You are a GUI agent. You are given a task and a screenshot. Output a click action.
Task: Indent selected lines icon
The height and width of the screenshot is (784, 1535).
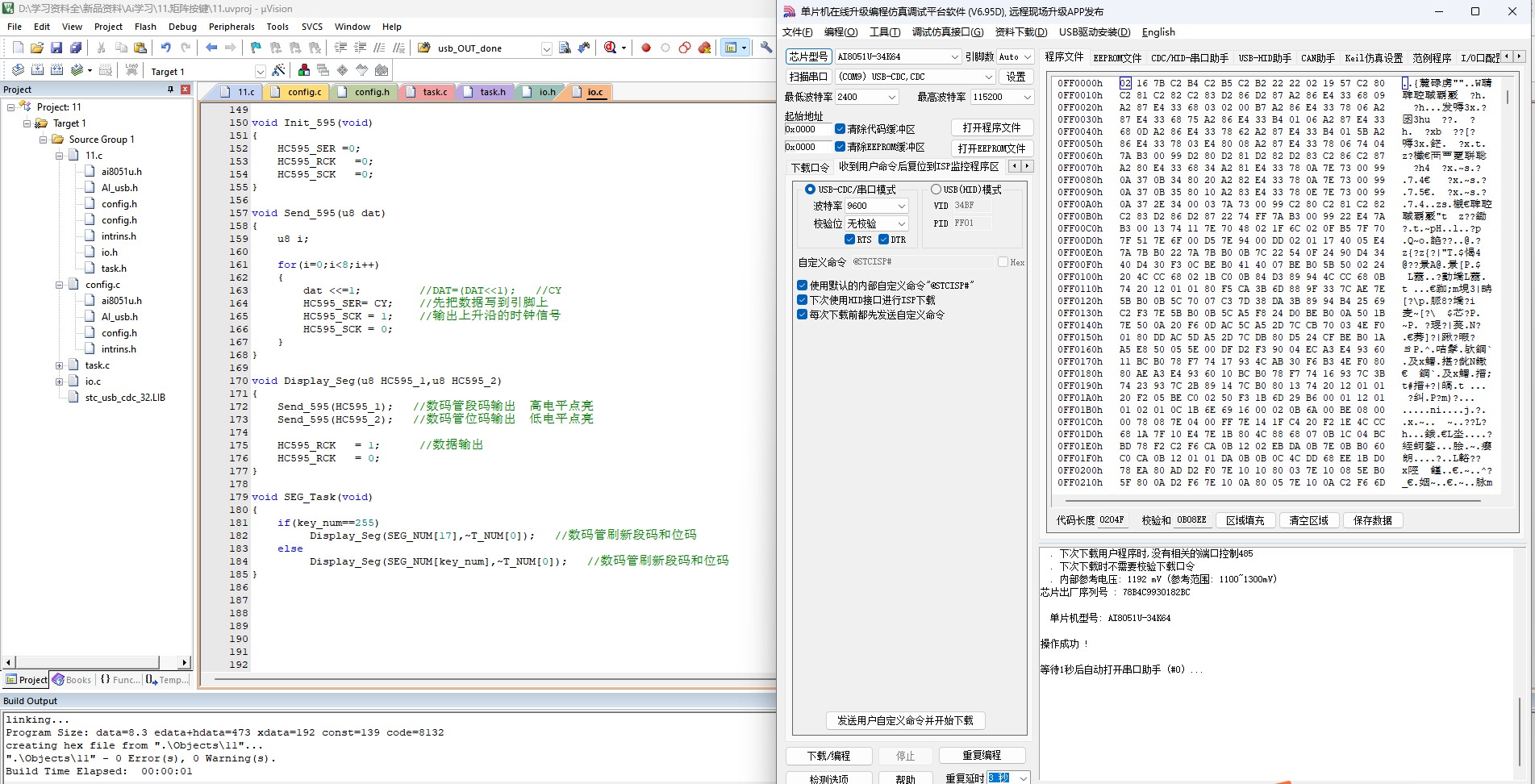340,48
